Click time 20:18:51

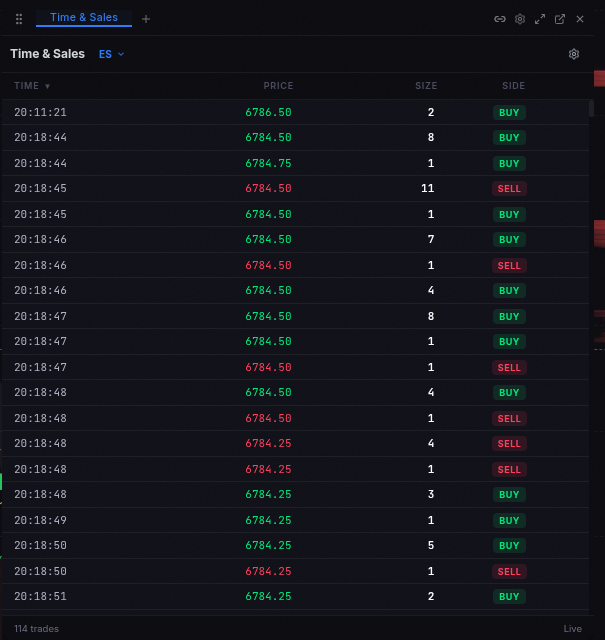coord(40,596)
